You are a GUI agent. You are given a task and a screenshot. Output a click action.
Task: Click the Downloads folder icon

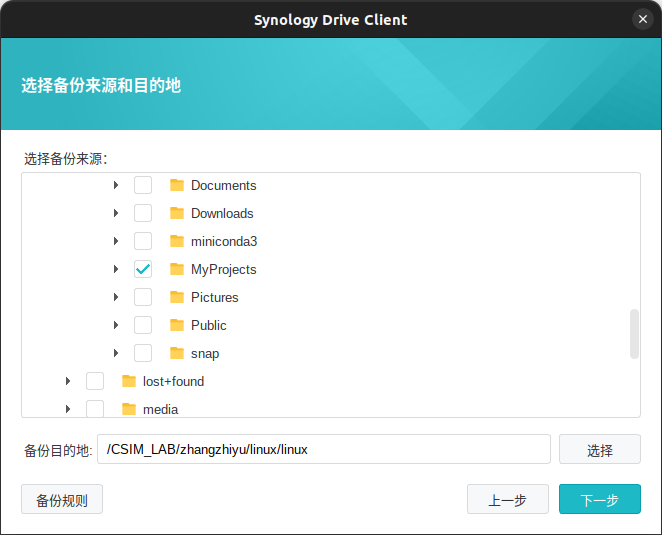(x=177, y=213)
